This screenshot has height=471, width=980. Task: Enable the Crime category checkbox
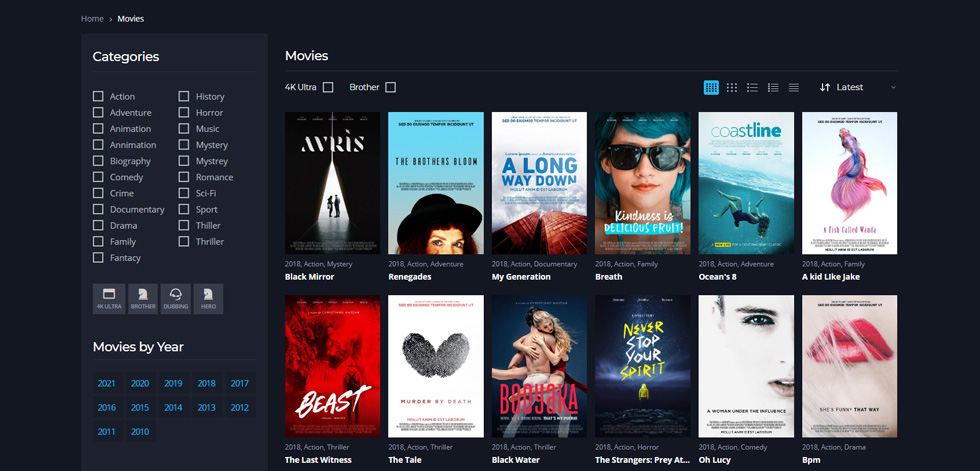click(98, 193)
